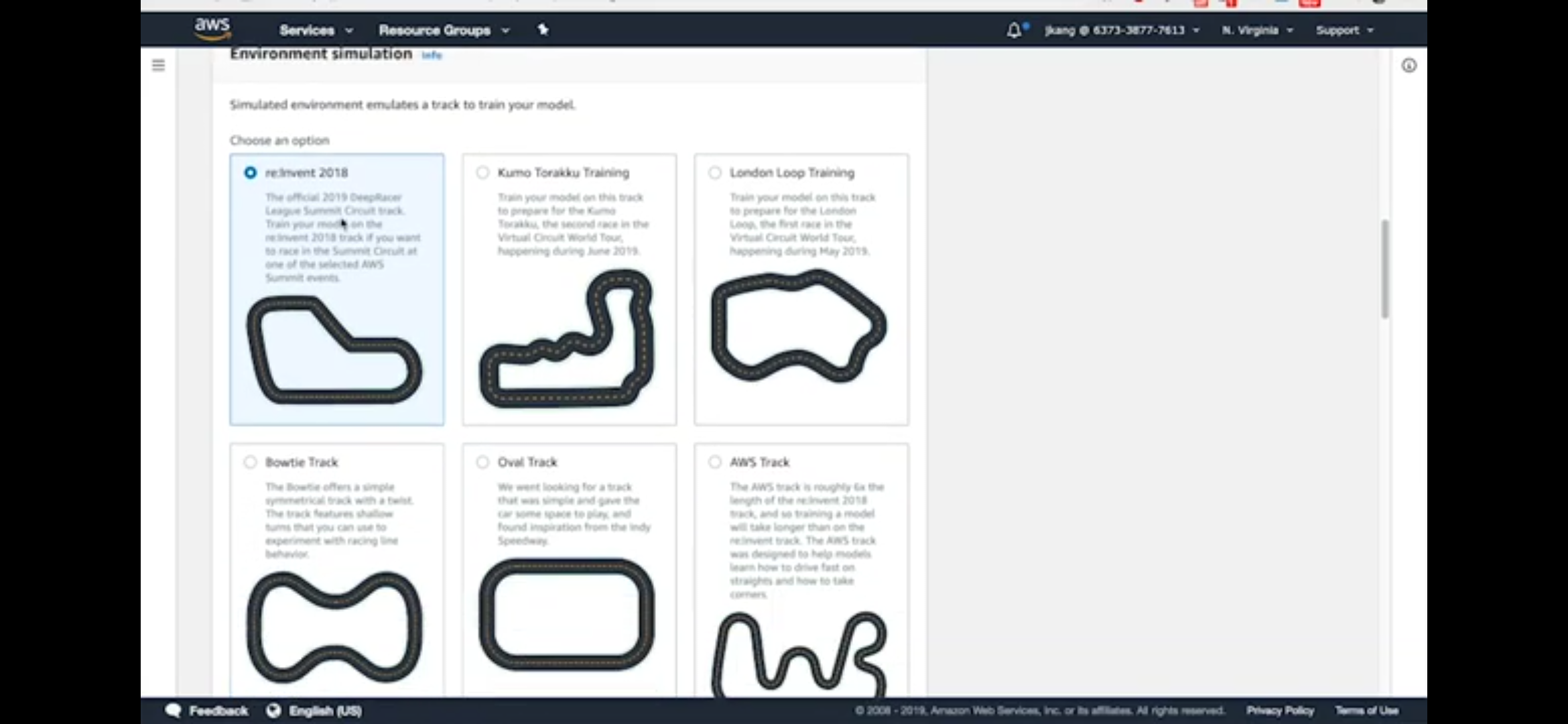Choose the AWS Track radio button
Image resolution: width=1568 pixels, height=724 pixels.
[715, 462]
